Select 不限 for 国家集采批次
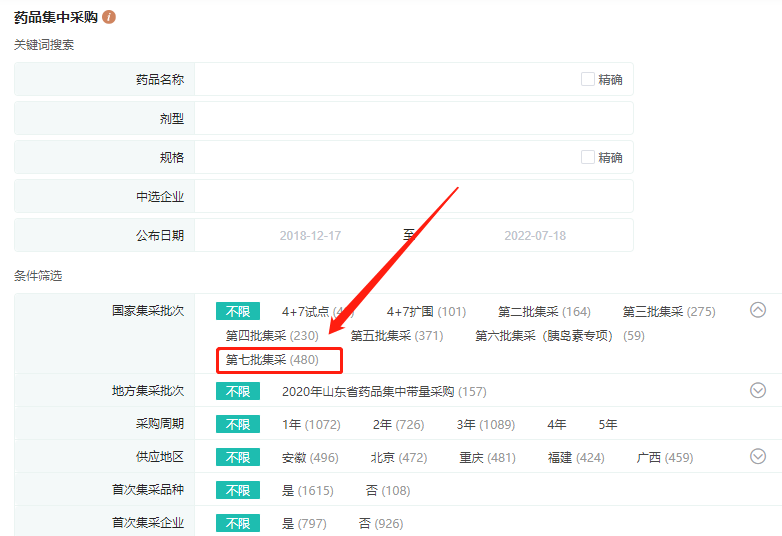This screenshot has height=536, width=782. [238, 311]
